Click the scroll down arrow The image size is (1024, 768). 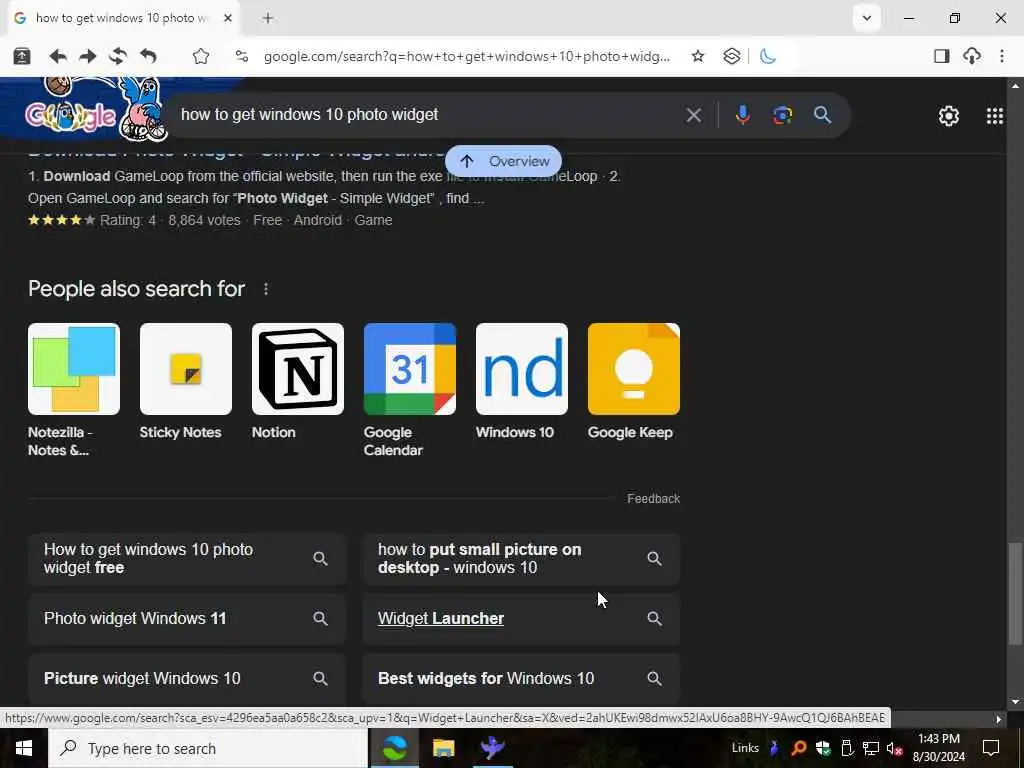(1015, 702)
